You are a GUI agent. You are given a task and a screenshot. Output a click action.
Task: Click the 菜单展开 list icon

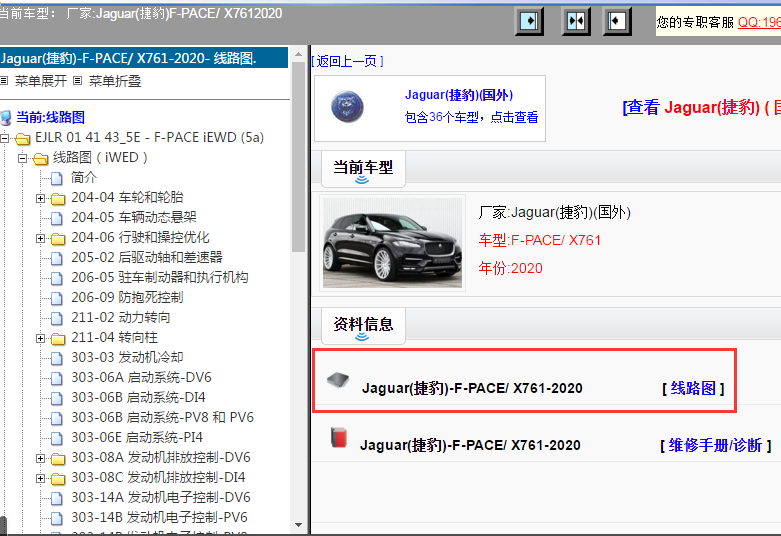[4, 80]
